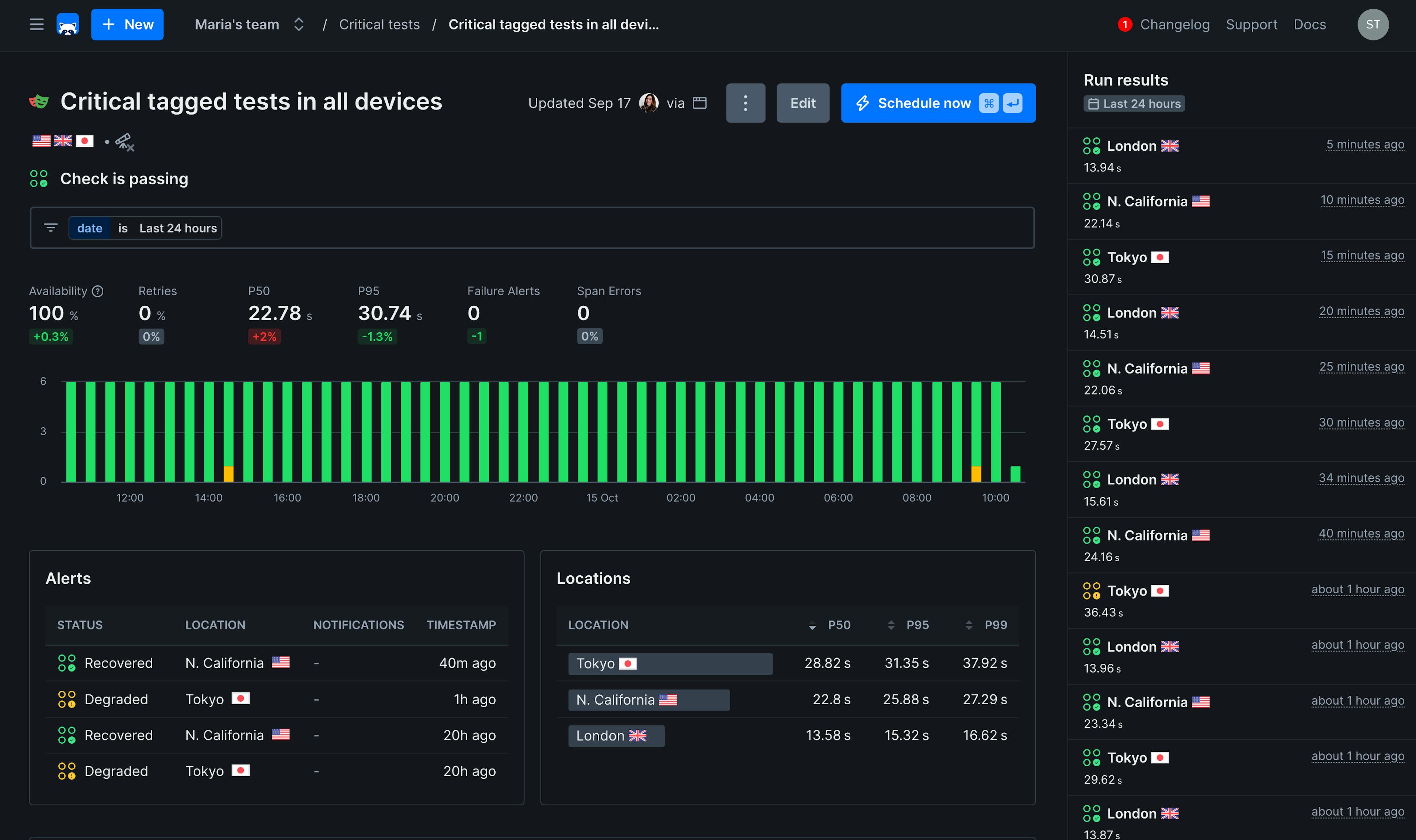The height and width of the screenshot is (840, 1416).
Task: Open the three-dot overflow menu
Action: 745,103
